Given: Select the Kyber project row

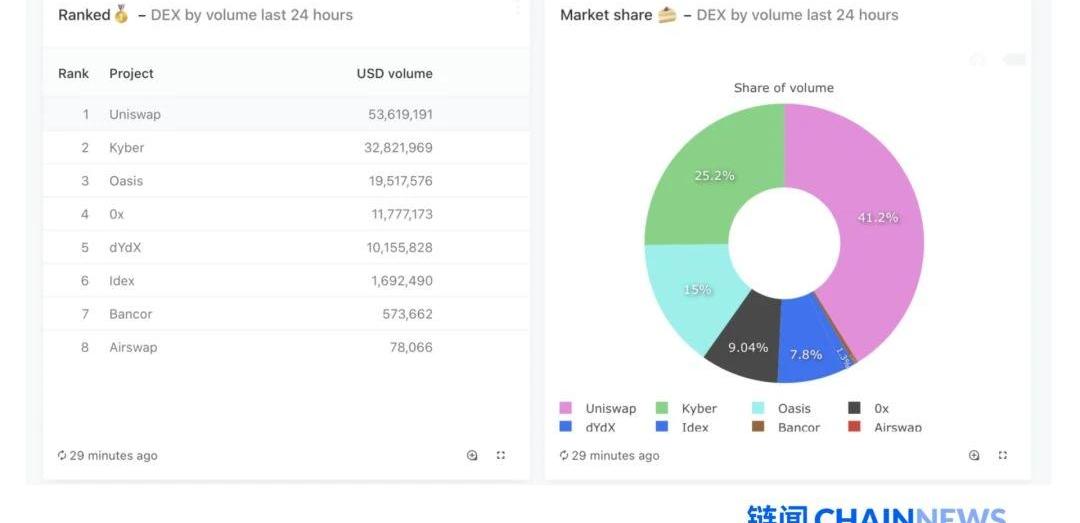Looking at the screenshot, I should tap(286, 147).
